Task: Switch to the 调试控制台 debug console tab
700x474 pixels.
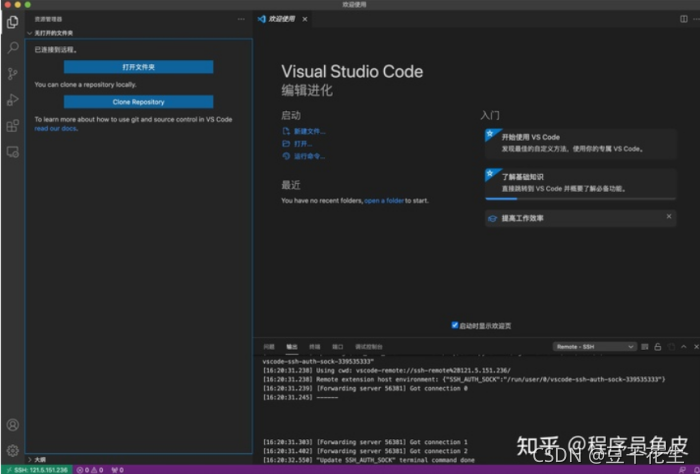Action: coord(369,347)
